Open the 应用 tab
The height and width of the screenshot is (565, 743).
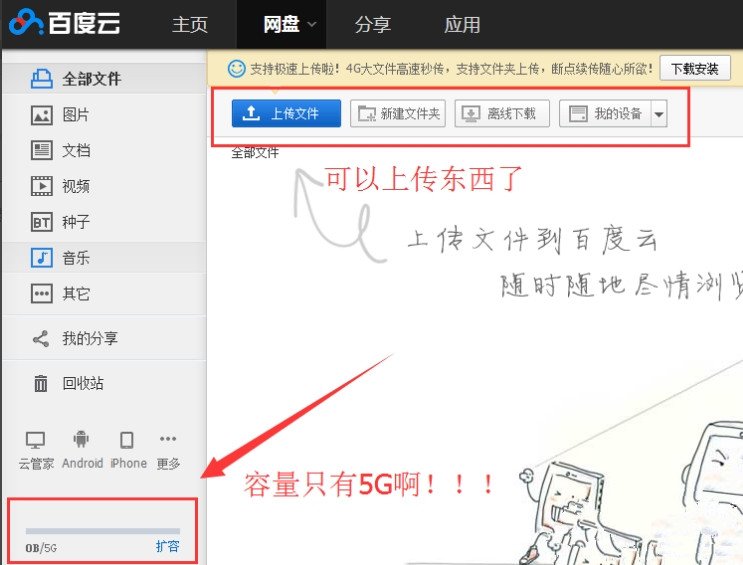point(462,24)
